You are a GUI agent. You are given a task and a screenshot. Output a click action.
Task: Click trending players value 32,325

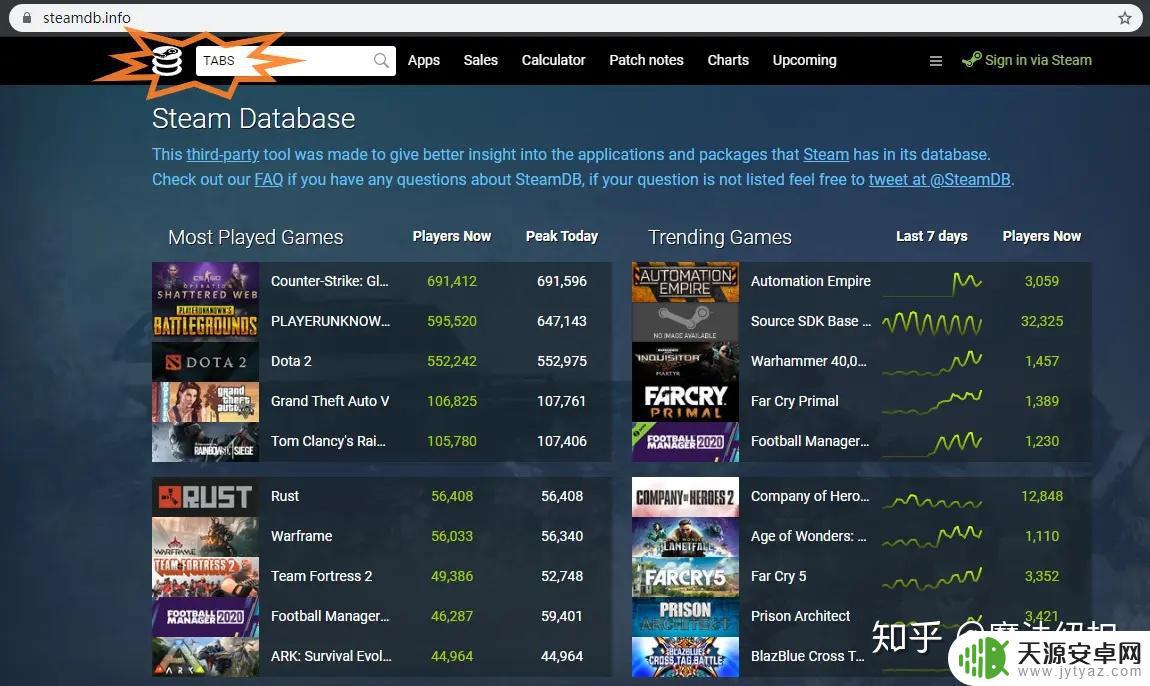coord(1041,321)
